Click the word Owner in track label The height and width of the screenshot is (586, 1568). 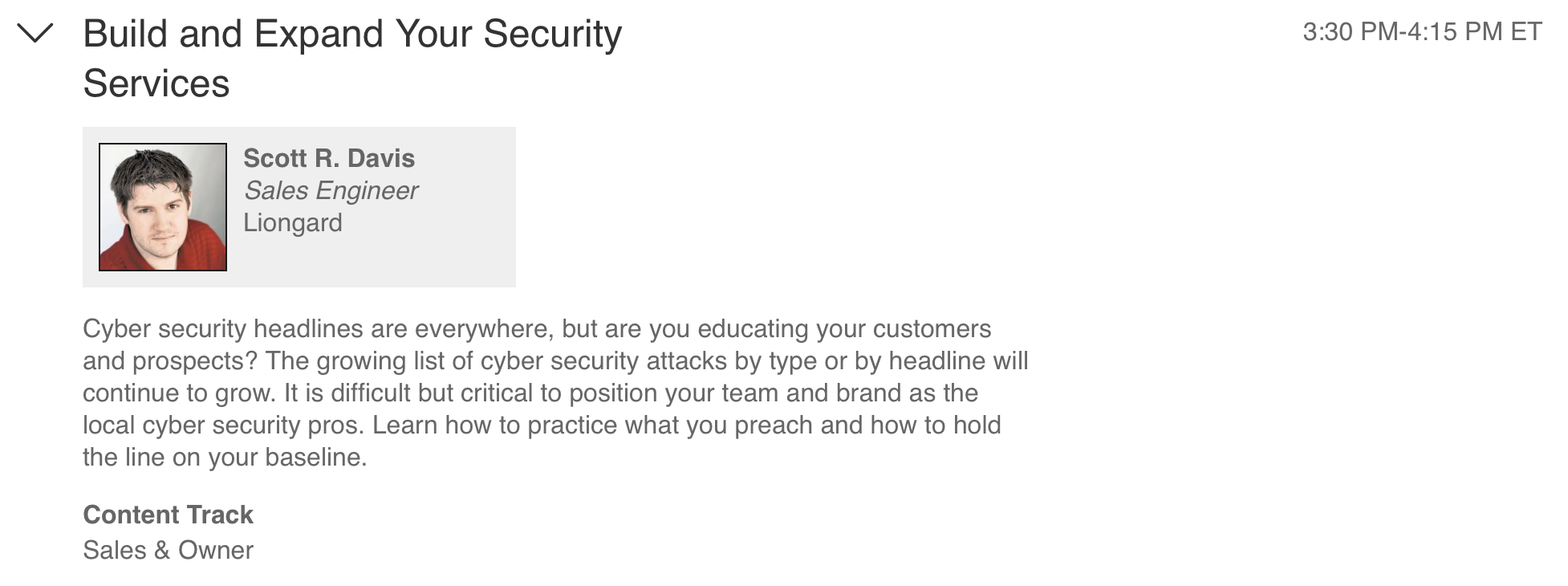coord(216,550)
